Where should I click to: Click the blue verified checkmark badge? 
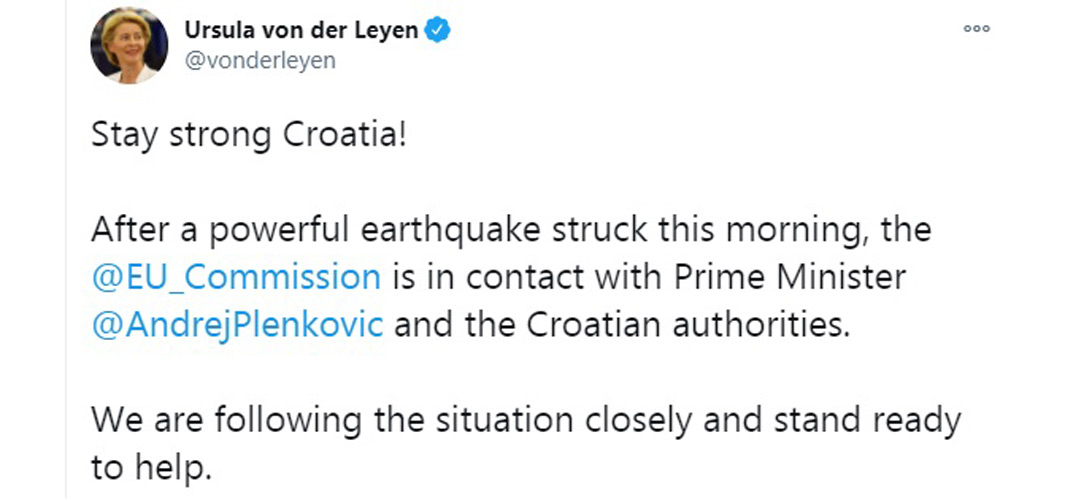(438, 31)
